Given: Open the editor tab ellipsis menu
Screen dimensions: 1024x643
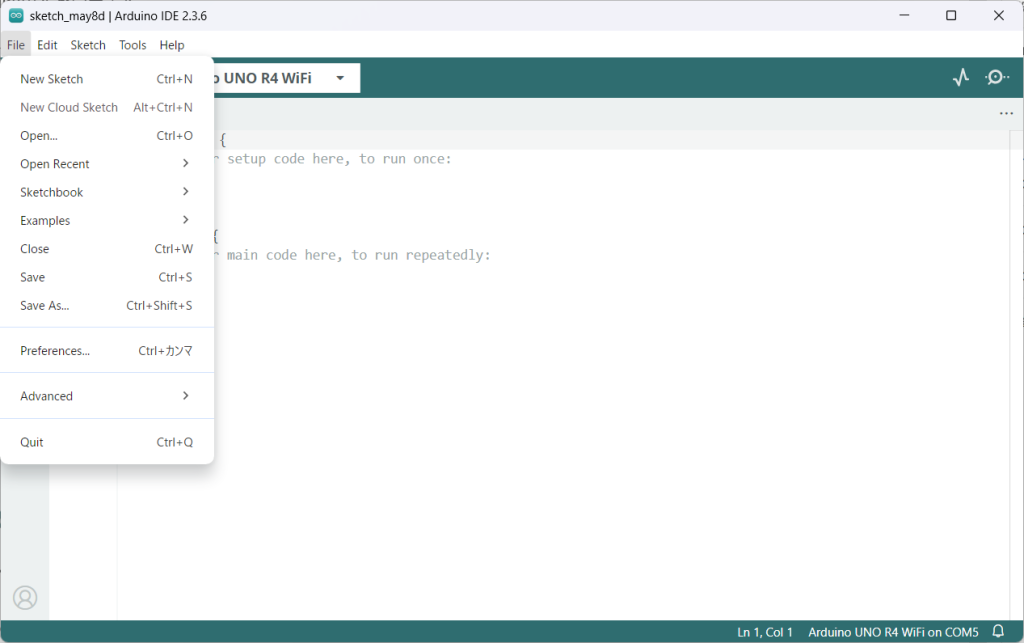Looking at the screenshot, I should point(1006,114).
